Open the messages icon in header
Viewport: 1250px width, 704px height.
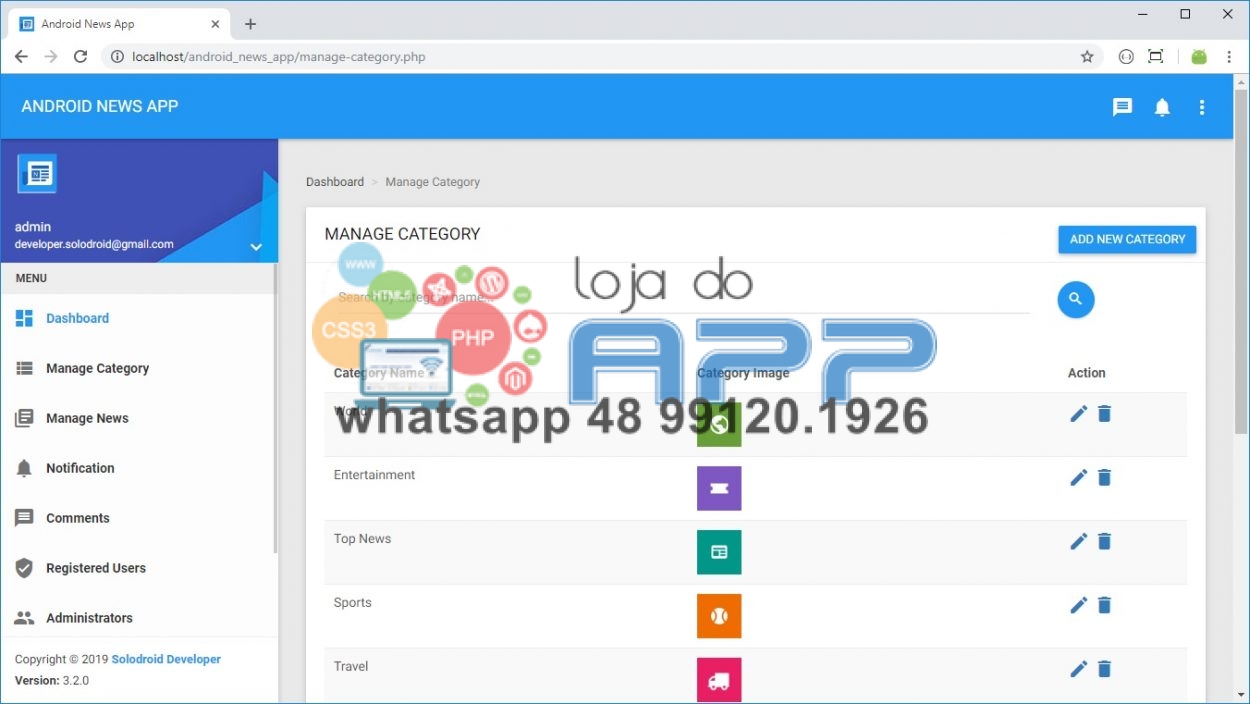tap(1122, 107)
